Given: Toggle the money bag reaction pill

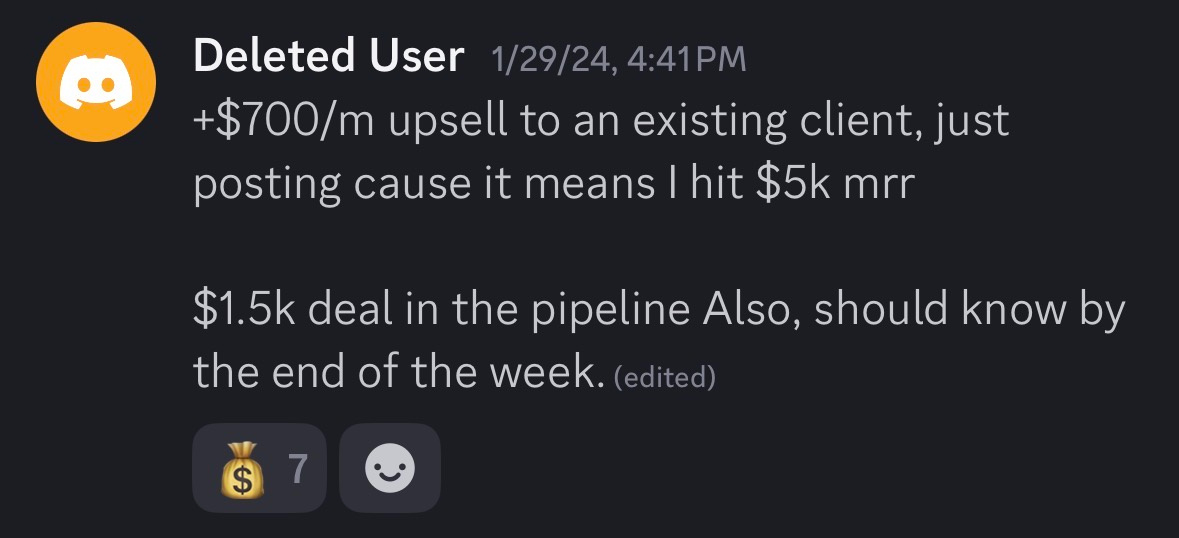Looking at the screenshot, I should [258, 468].
